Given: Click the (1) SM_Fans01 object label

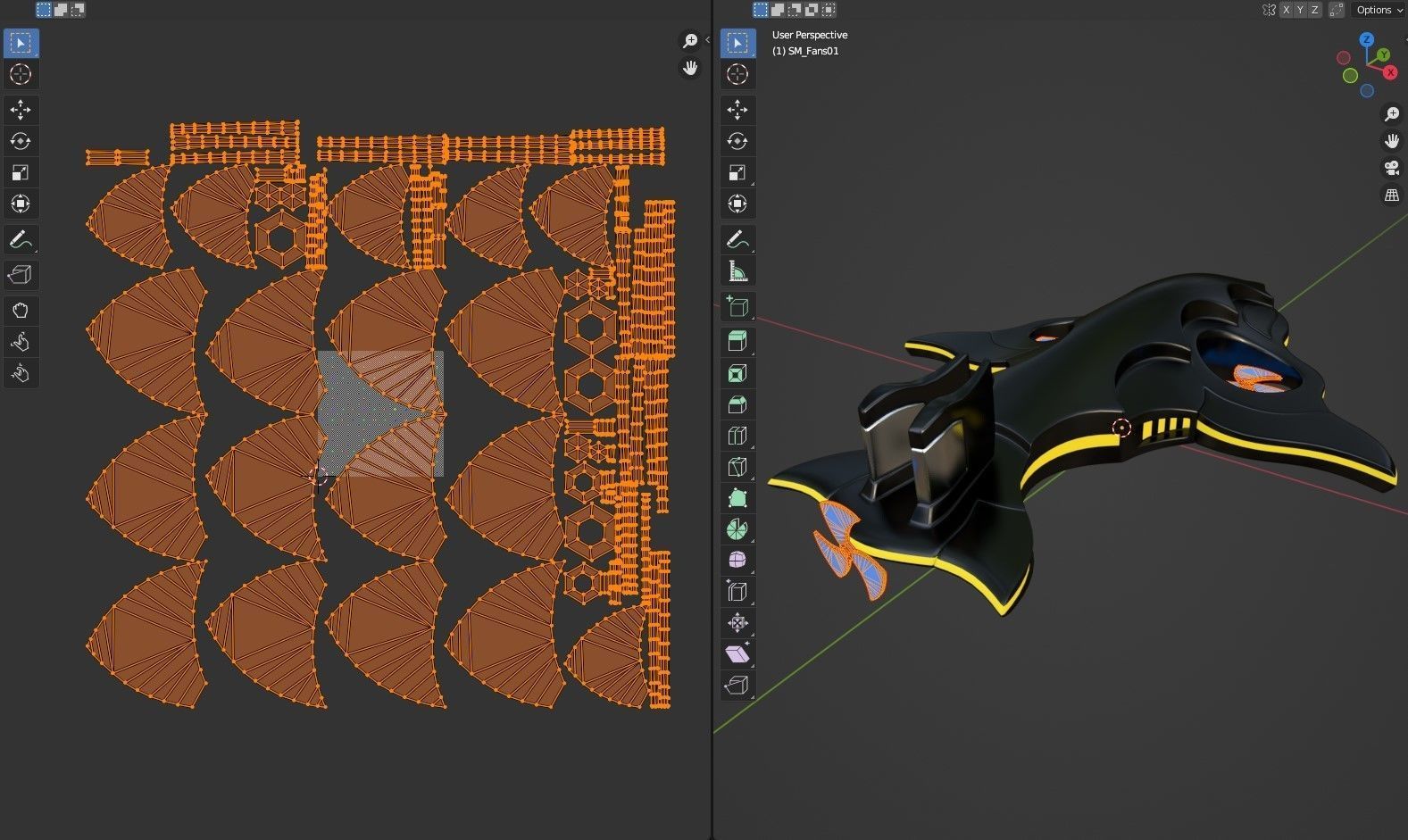Looking at the screenshot, I should coord(805,51).
